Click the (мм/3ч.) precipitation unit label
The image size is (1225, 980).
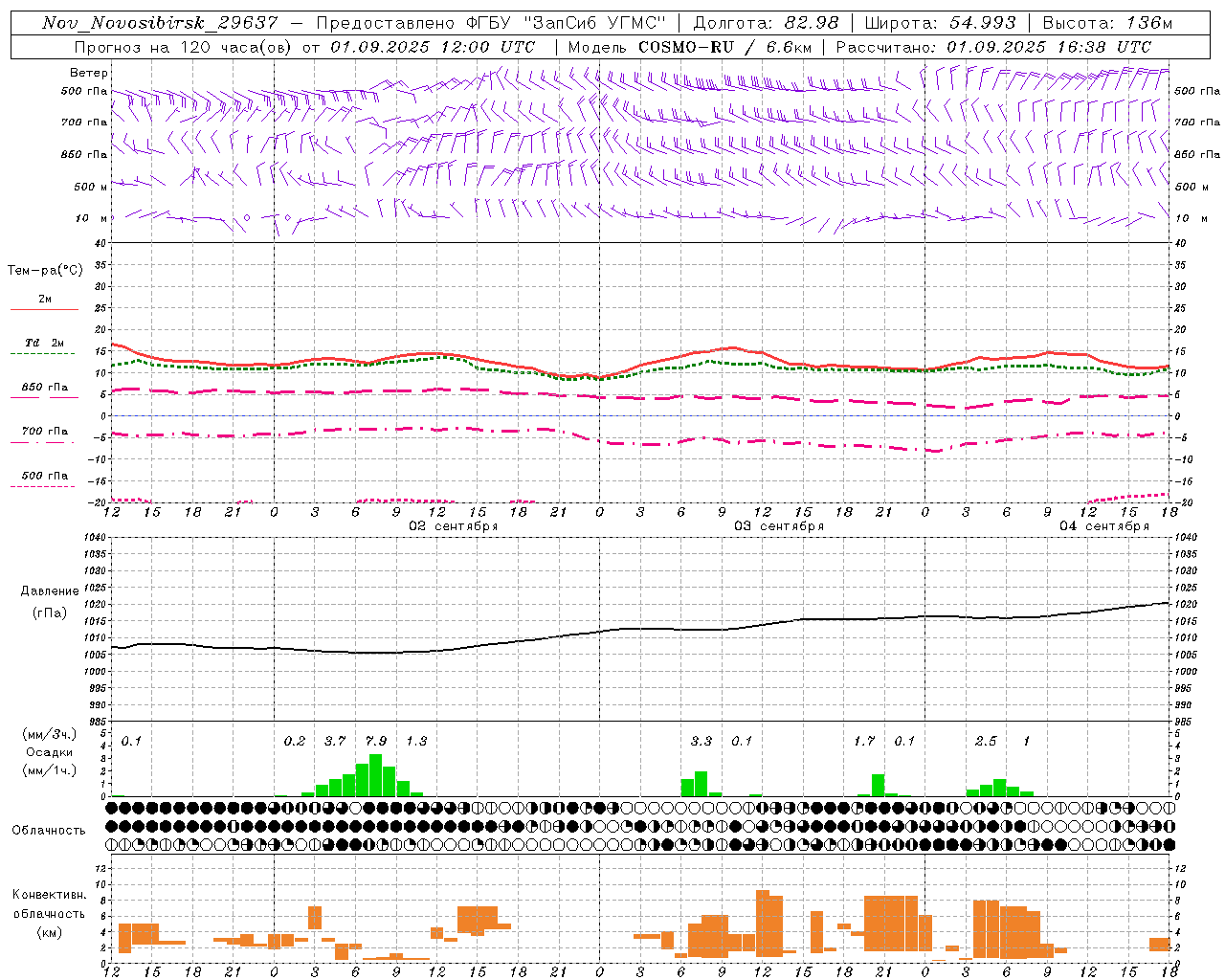[x=50, y=734]
